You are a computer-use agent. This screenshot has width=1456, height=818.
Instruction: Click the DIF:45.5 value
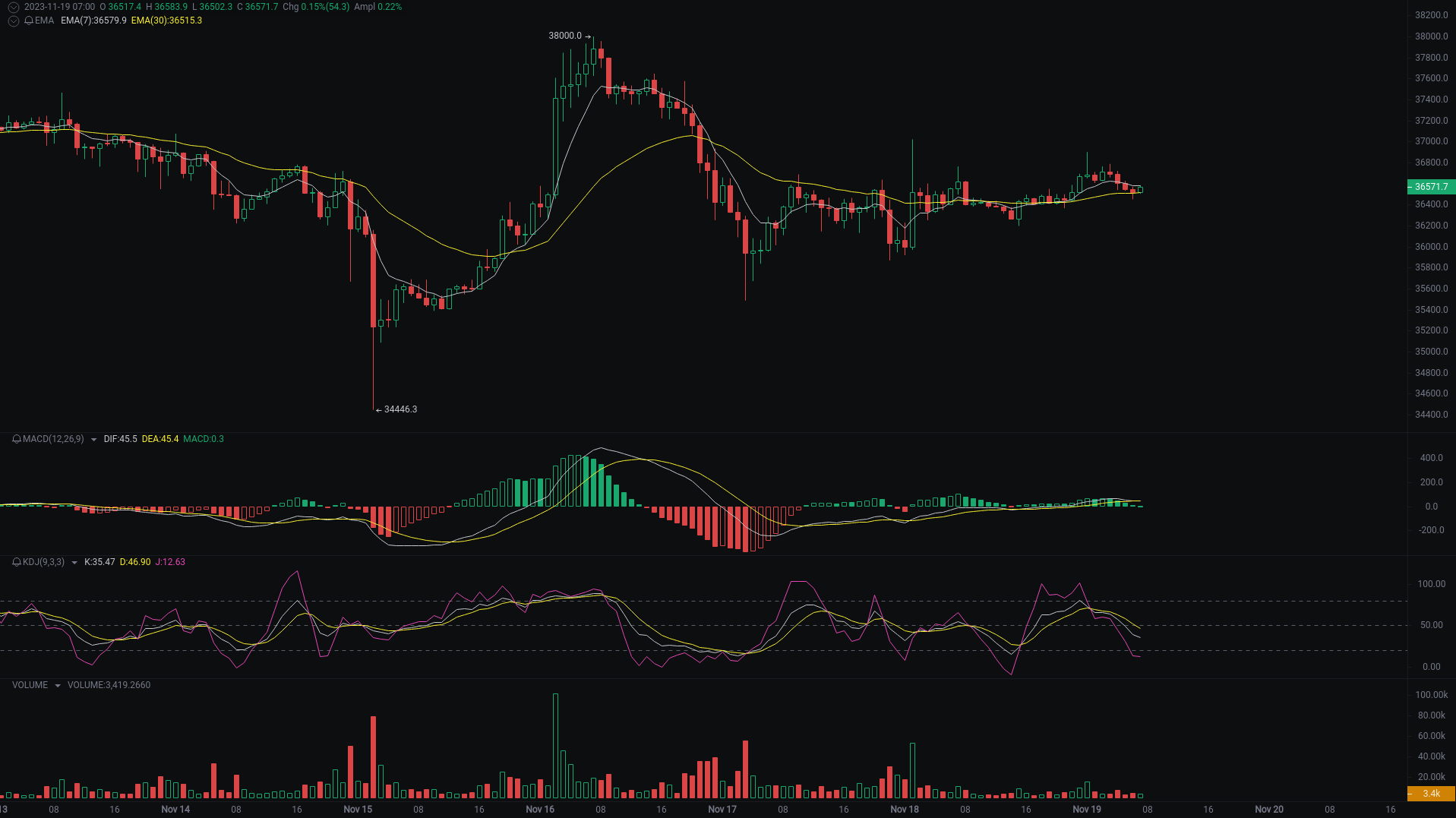120,439
